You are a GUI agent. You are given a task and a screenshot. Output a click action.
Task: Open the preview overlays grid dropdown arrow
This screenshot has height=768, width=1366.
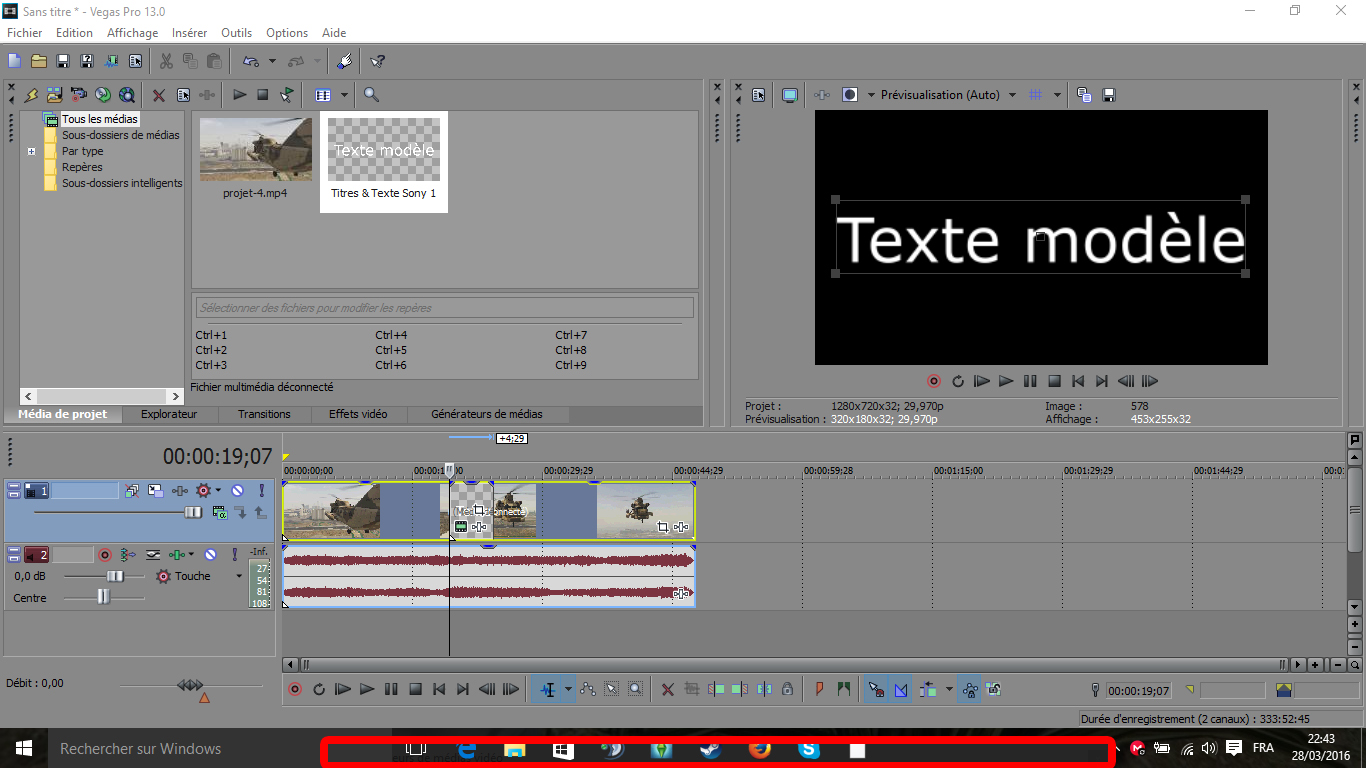1056,95
